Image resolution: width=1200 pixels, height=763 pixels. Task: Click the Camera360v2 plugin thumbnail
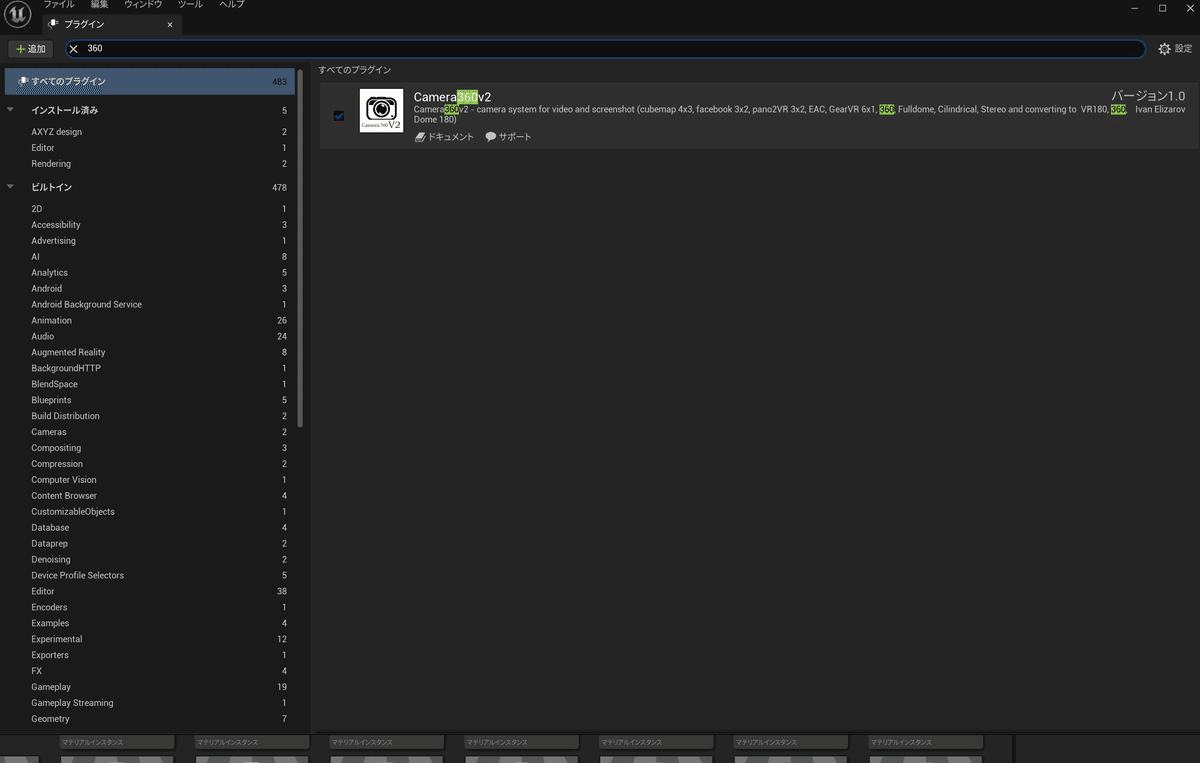[381, 111]
